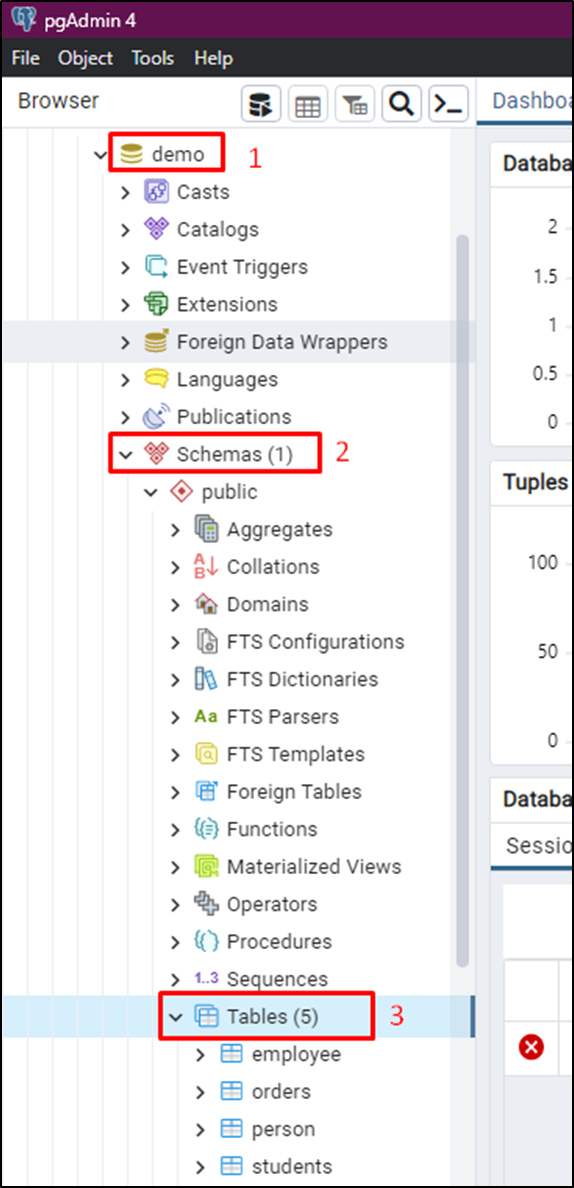
Task: Click the Casts node icon
Action: (x=156, y=192)
